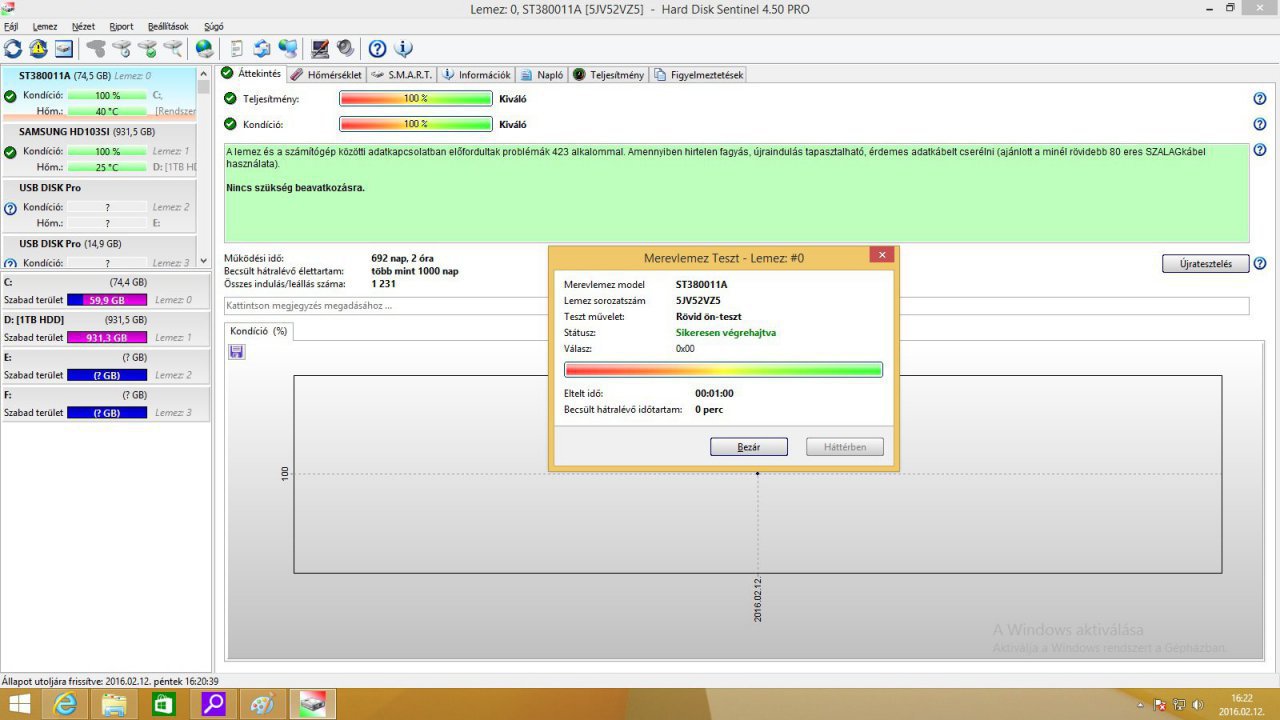Click help icon next to Teljesítmény row
This screenshot has width=1280, height=720.
click(x=1260, y=99)
